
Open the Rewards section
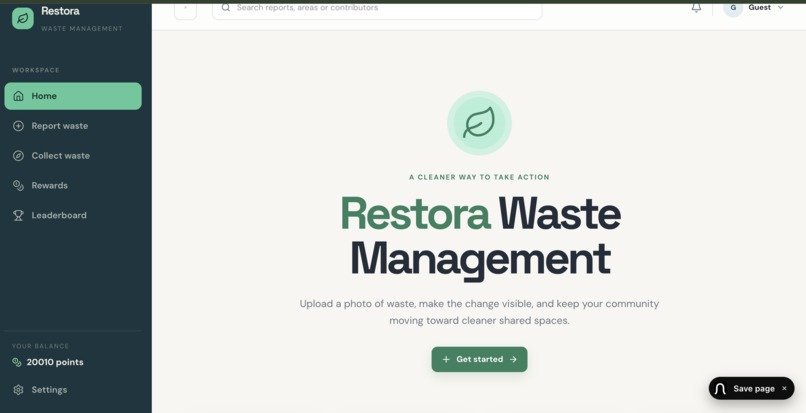pos(73,186)
